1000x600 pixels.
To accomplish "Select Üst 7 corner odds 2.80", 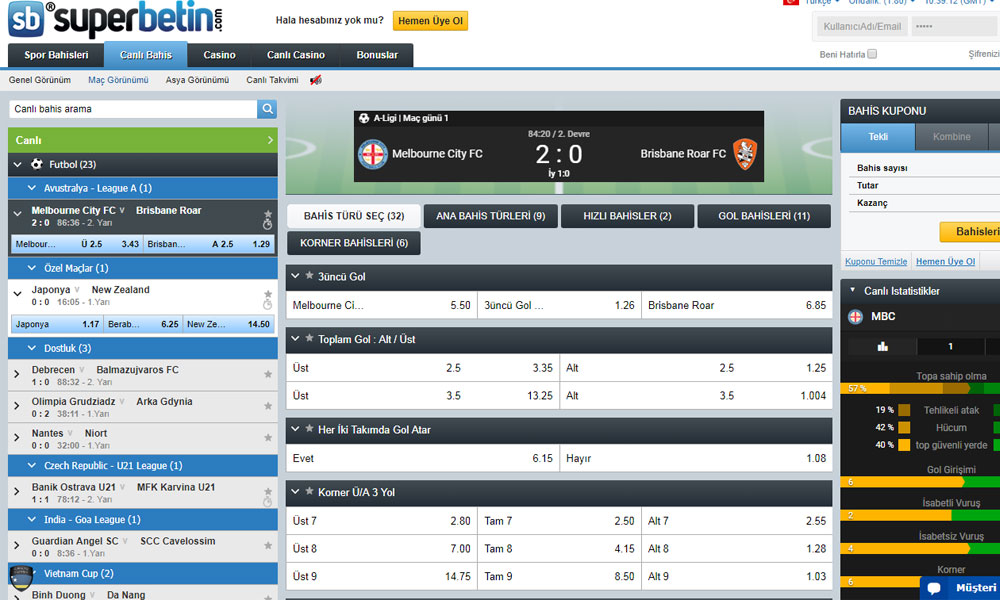I will point(381,521).
